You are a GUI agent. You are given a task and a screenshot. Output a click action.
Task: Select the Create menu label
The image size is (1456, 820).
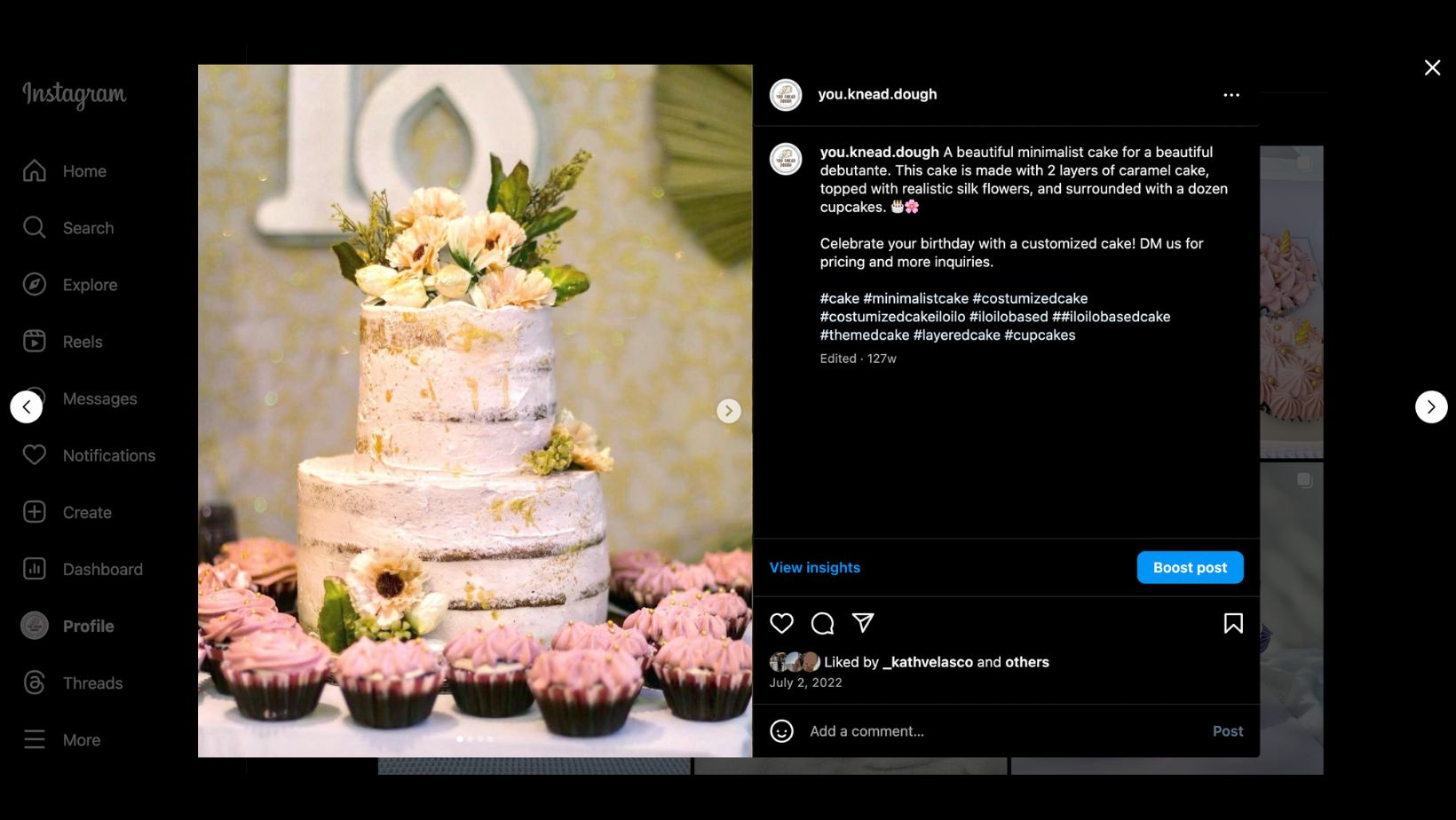point(87,512)
